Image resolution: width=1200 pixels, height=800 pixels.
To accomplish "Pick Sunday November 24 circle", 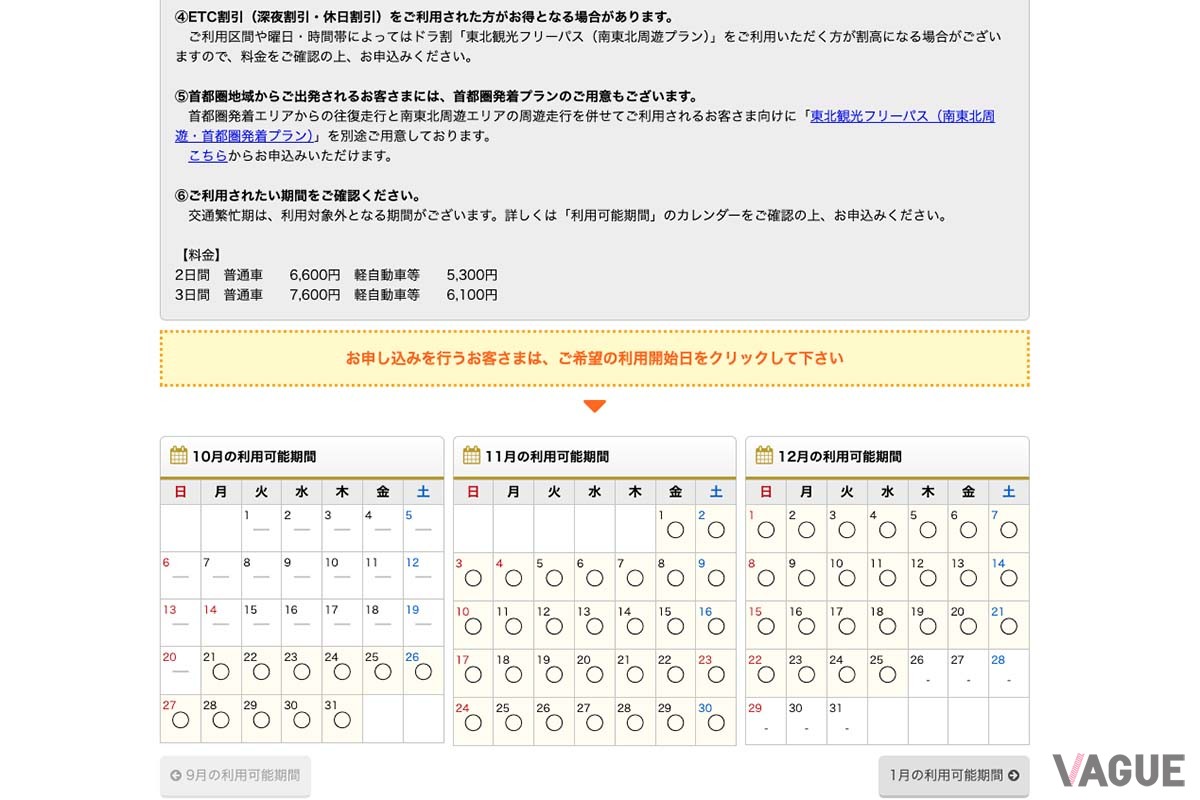I will 473,722.
